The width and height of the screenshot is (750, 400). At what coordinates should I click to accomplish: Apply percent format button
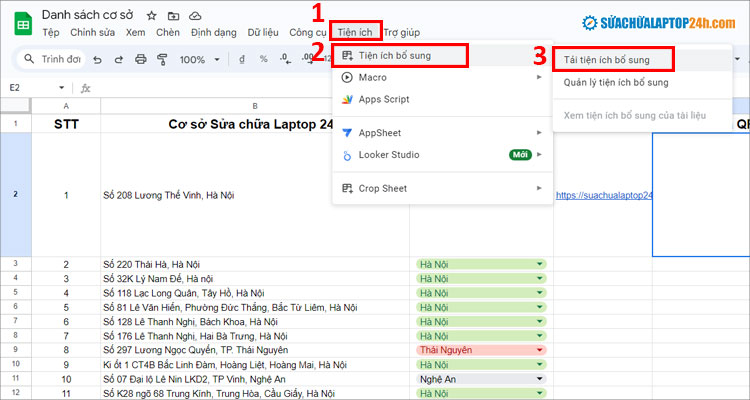coord(264,59)
